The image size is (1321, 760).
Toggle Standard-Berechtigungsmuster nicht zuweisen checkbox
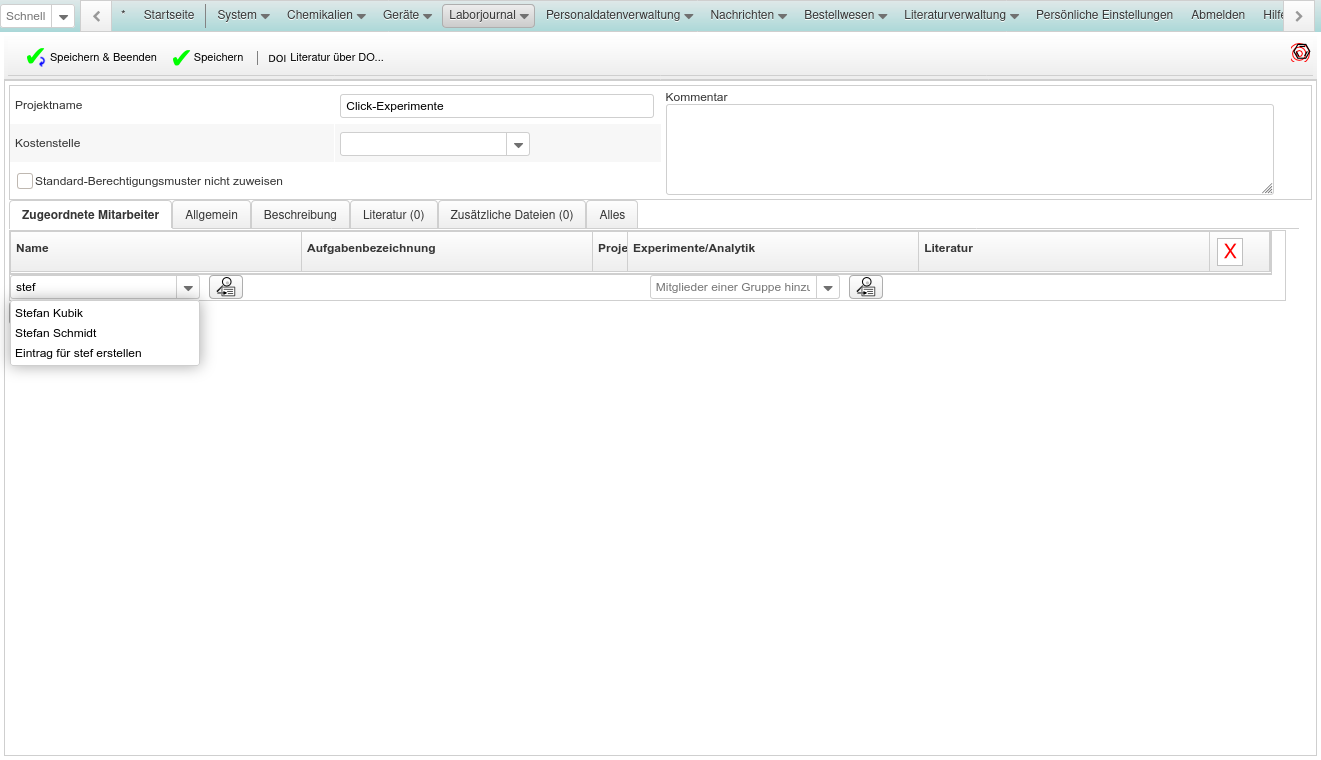coord(25,181)
